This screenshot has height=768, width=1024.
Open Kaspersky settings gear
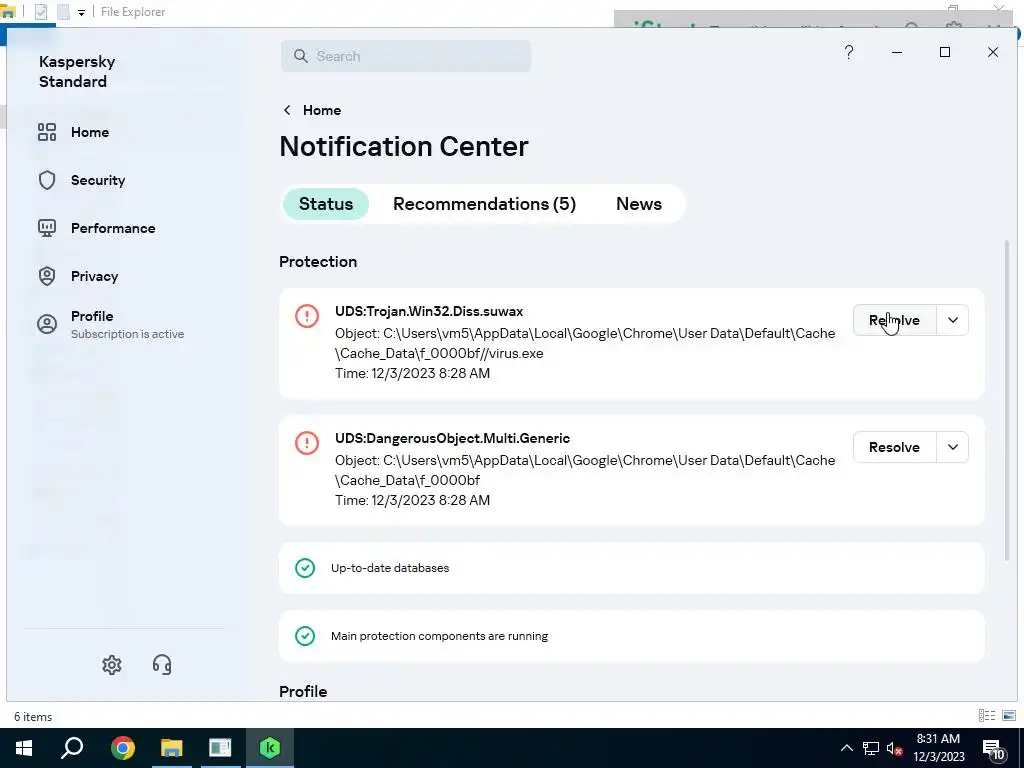pyautogui.click(x=112, y=665)
